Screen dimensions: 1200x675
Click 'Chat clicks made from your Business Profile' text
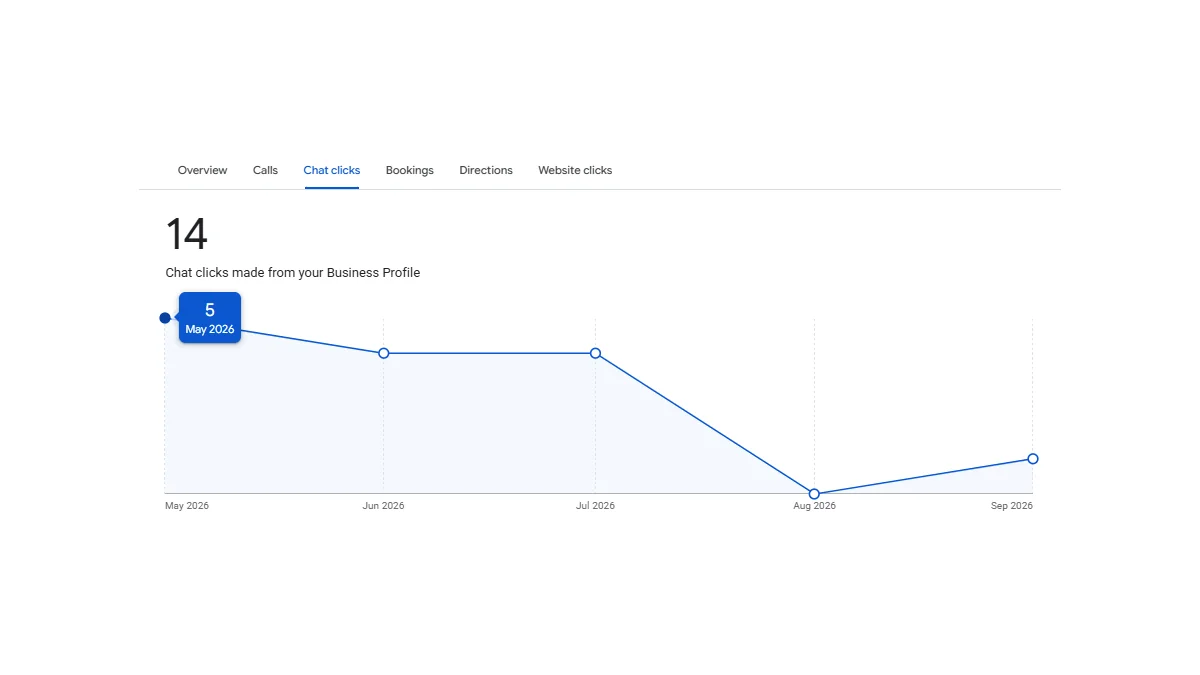[293, 272]
